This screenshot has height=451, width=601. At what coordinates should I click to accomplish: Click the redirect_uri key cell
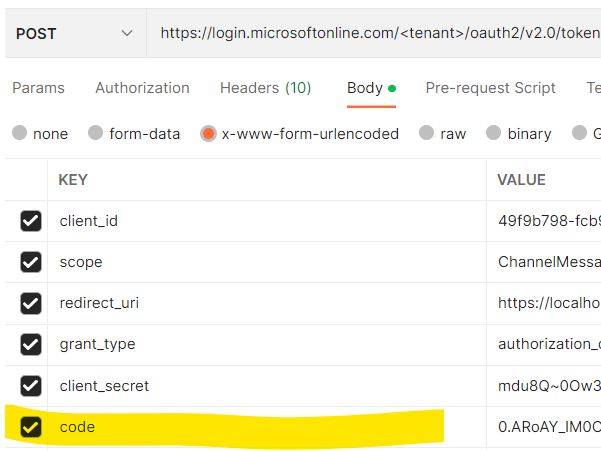coord(267,303)
